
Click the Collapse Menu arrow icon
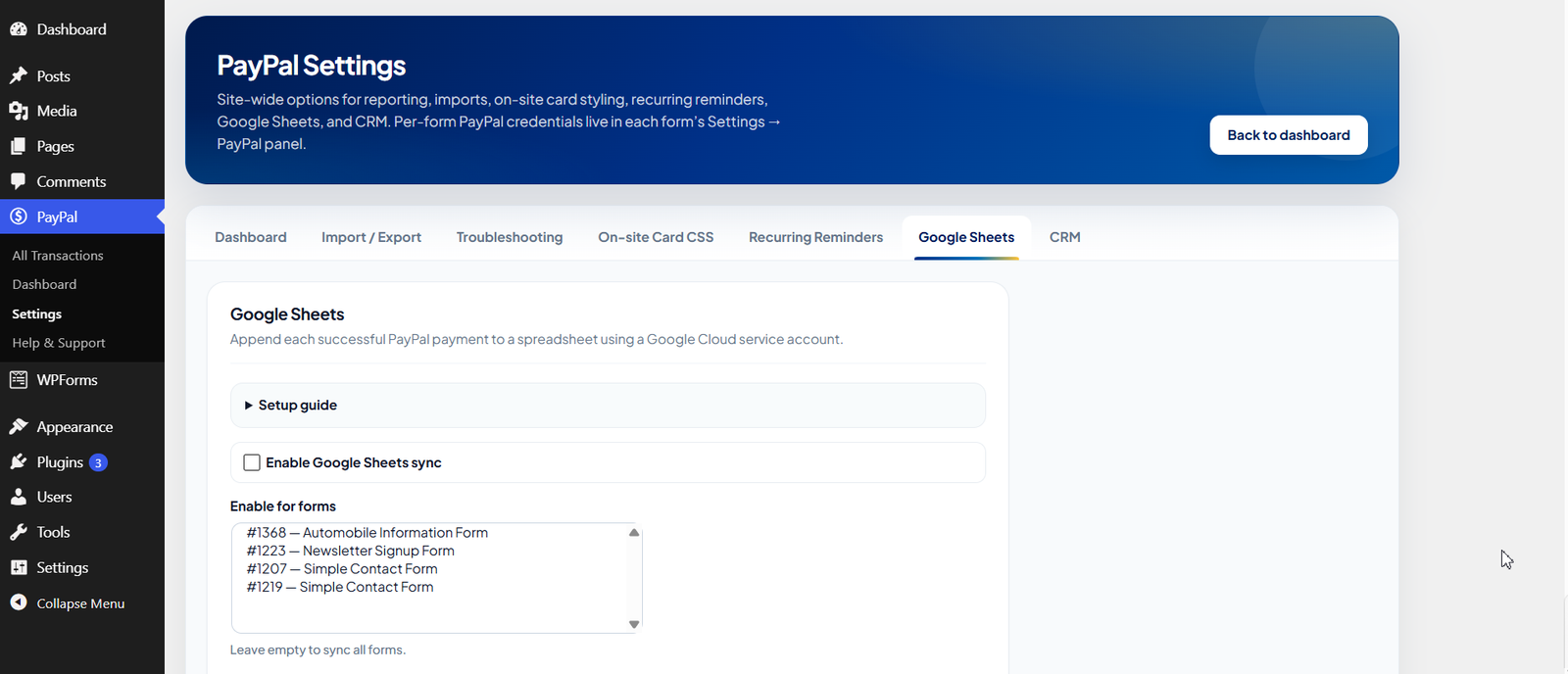19,602
